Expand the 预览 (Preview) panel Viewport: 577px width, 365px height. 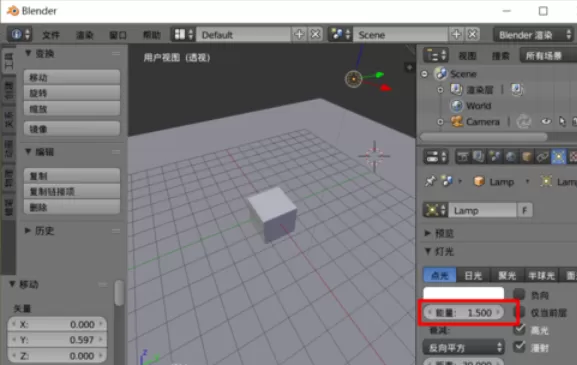428,233
